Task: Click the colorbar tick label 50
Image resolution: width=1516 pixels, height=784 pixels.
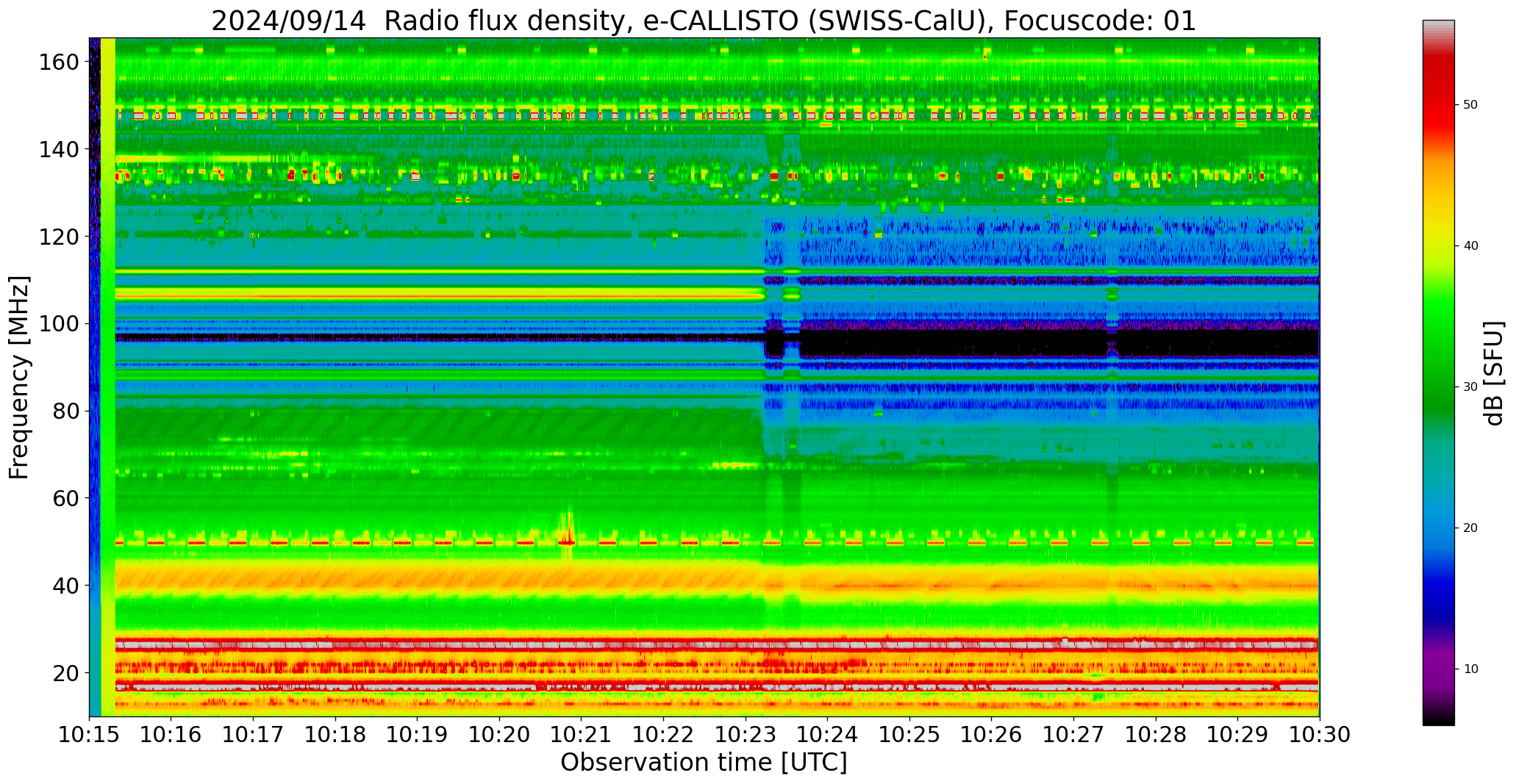Action: point(1470,105)
